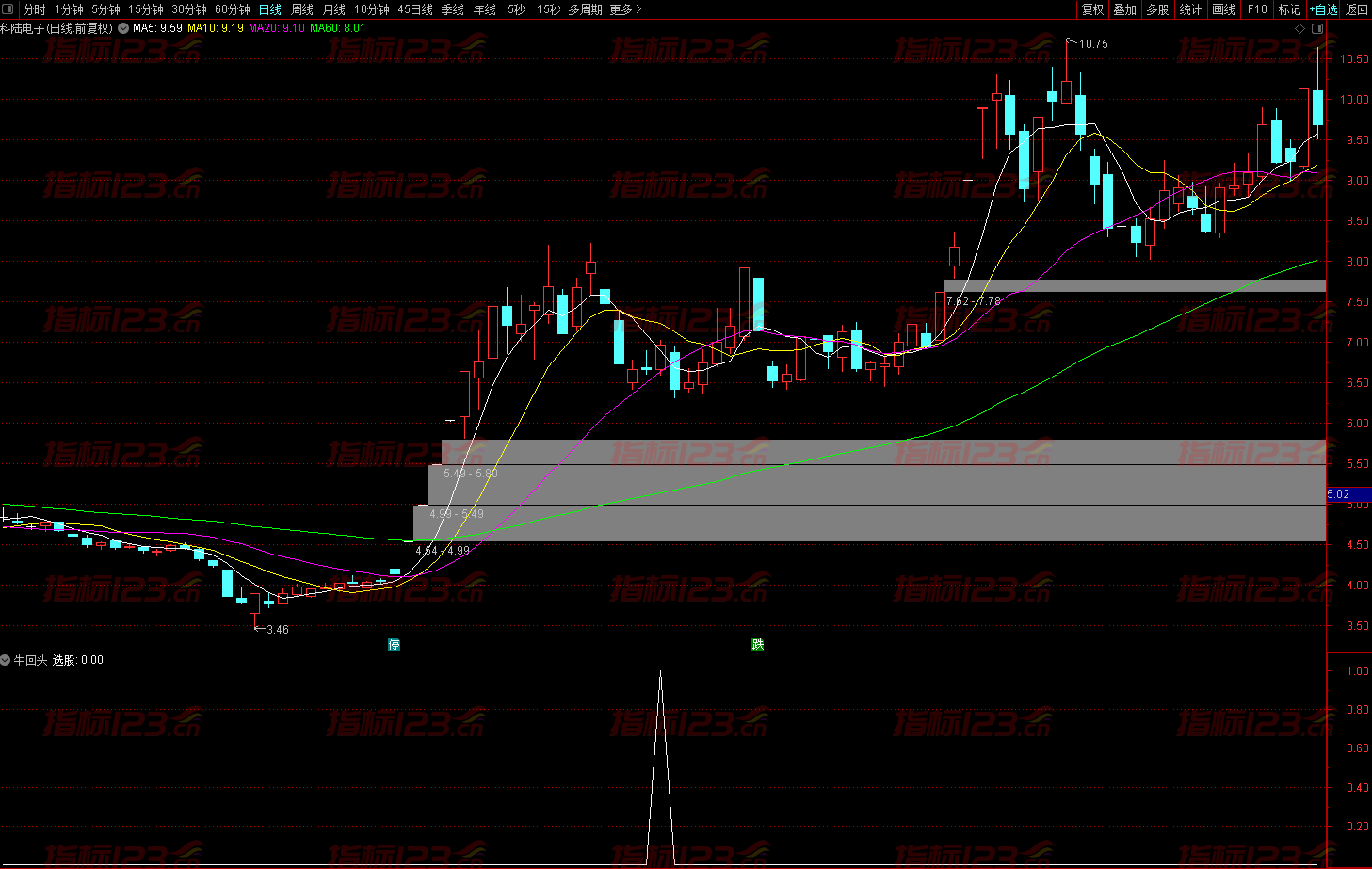Switch to 周线 weekly chart
Viewport: 1372px width, 869px height.
tap(302, 9)
